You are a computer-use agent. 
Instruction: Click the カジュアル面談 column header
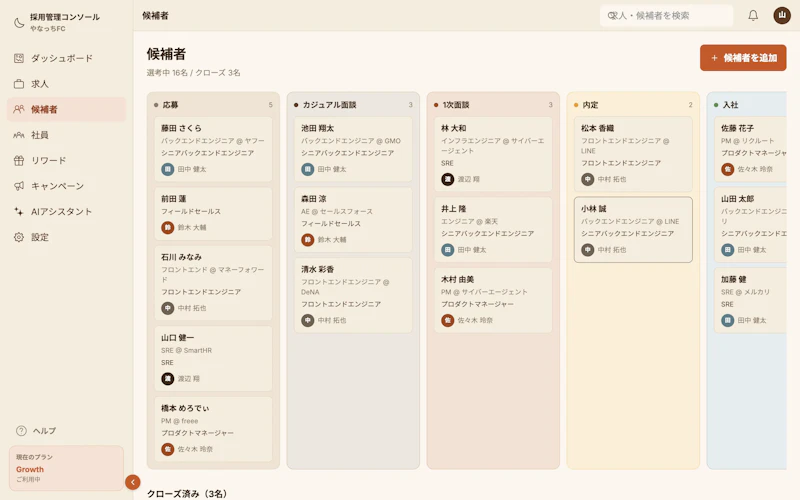353,105
